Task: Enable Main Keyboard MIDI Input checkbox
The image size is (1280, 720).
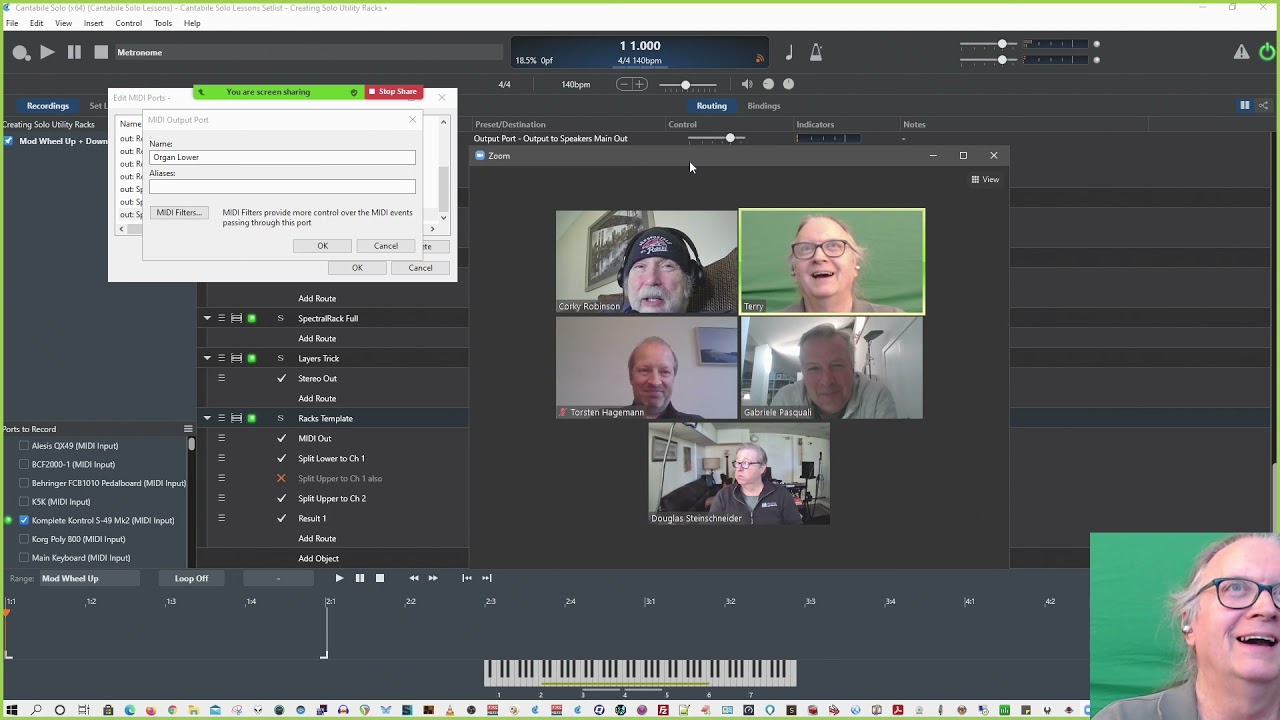Action: 24,558
